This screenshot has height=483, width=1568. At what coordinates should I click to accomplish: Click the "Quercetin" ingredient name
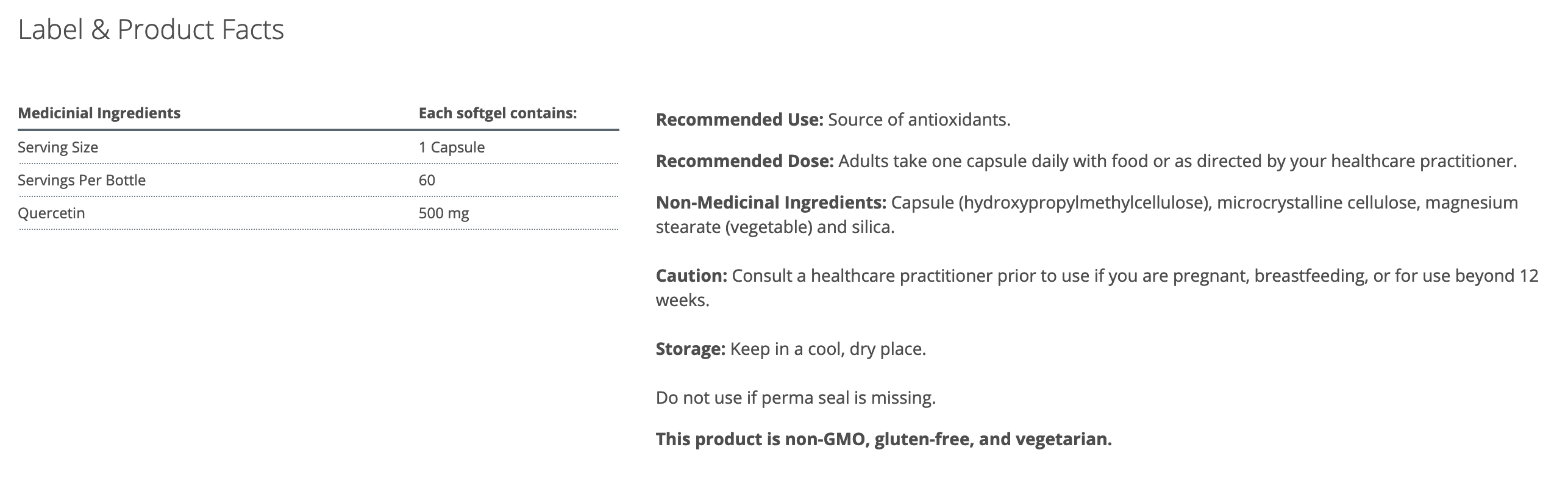[51, 213]
